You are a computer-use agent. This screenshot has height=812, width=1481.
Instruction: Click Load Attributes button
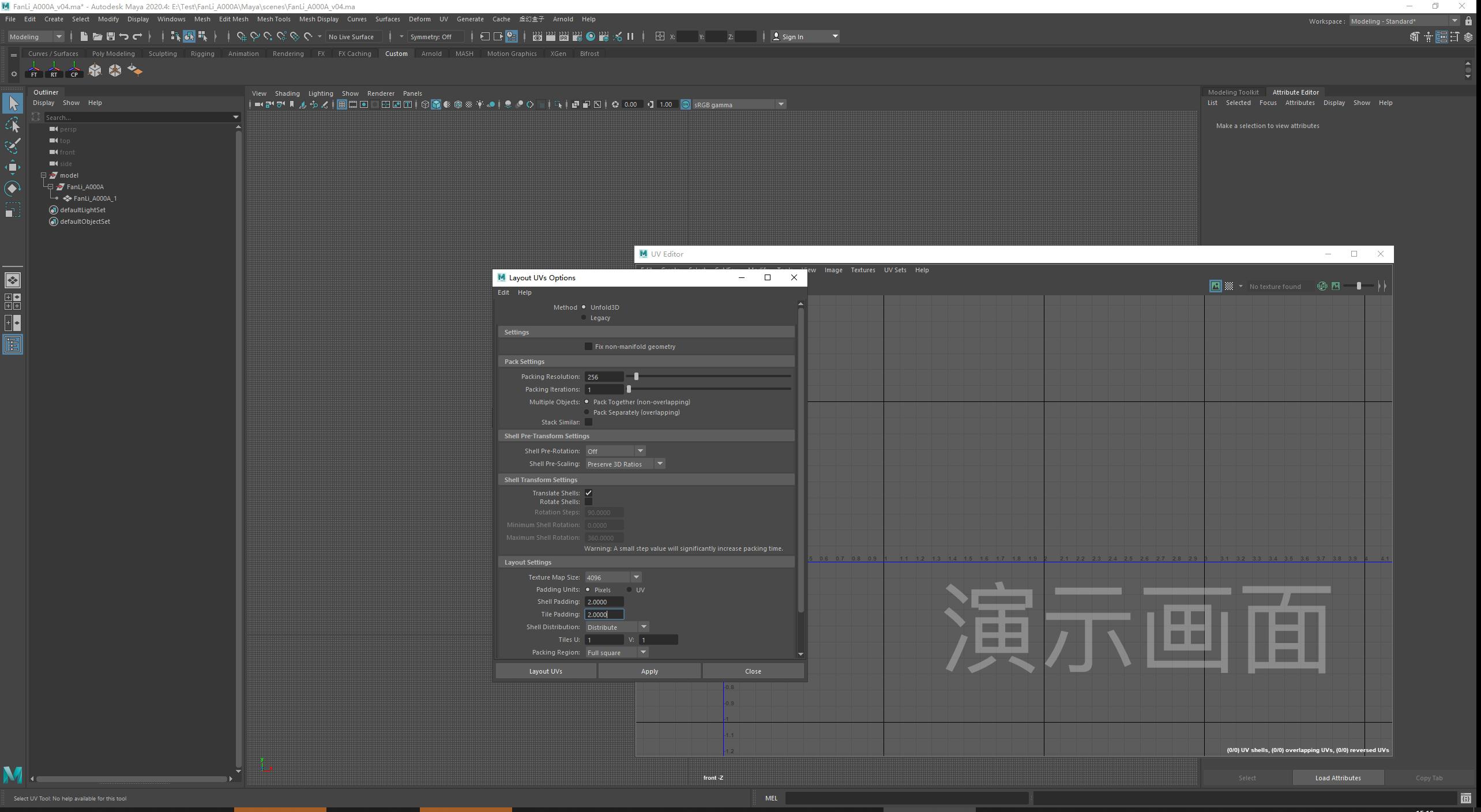click(x=1338, y=778)
